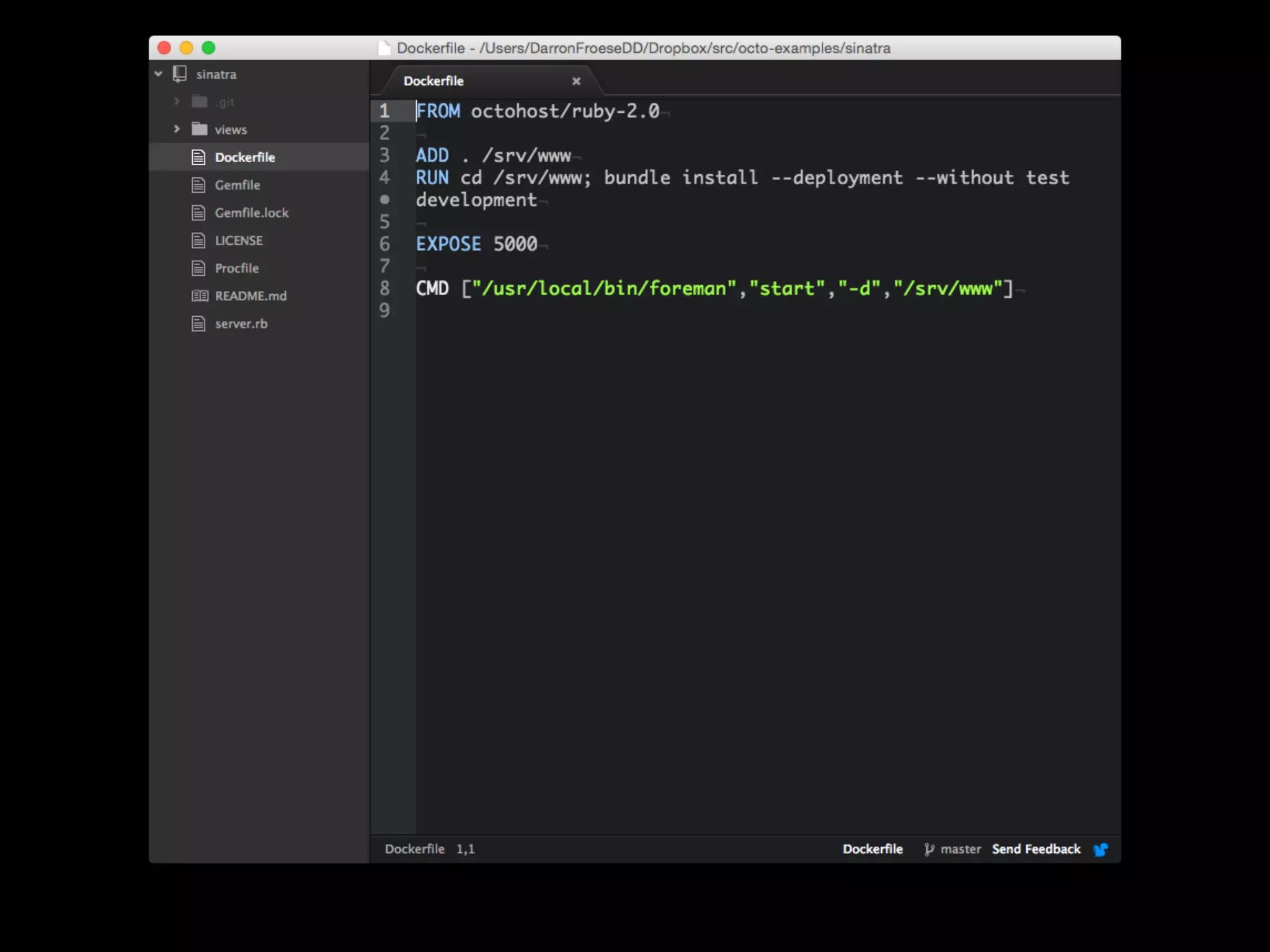
Task: Switch to the Dockerfile editor tab
Action: (433, 81)
